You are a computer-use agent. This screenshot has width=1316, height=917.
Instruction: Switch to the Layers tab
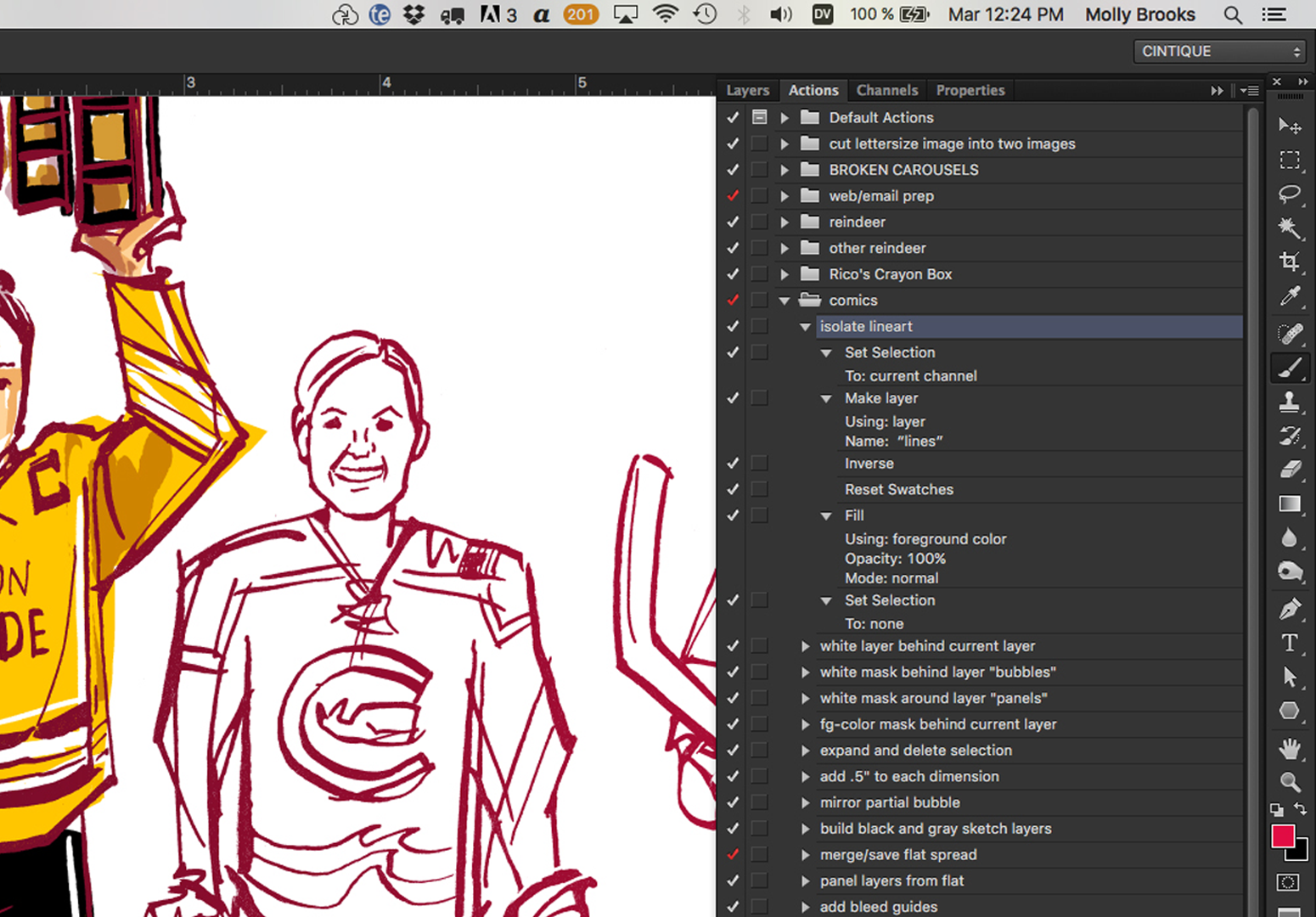click(x=747, y=90)
